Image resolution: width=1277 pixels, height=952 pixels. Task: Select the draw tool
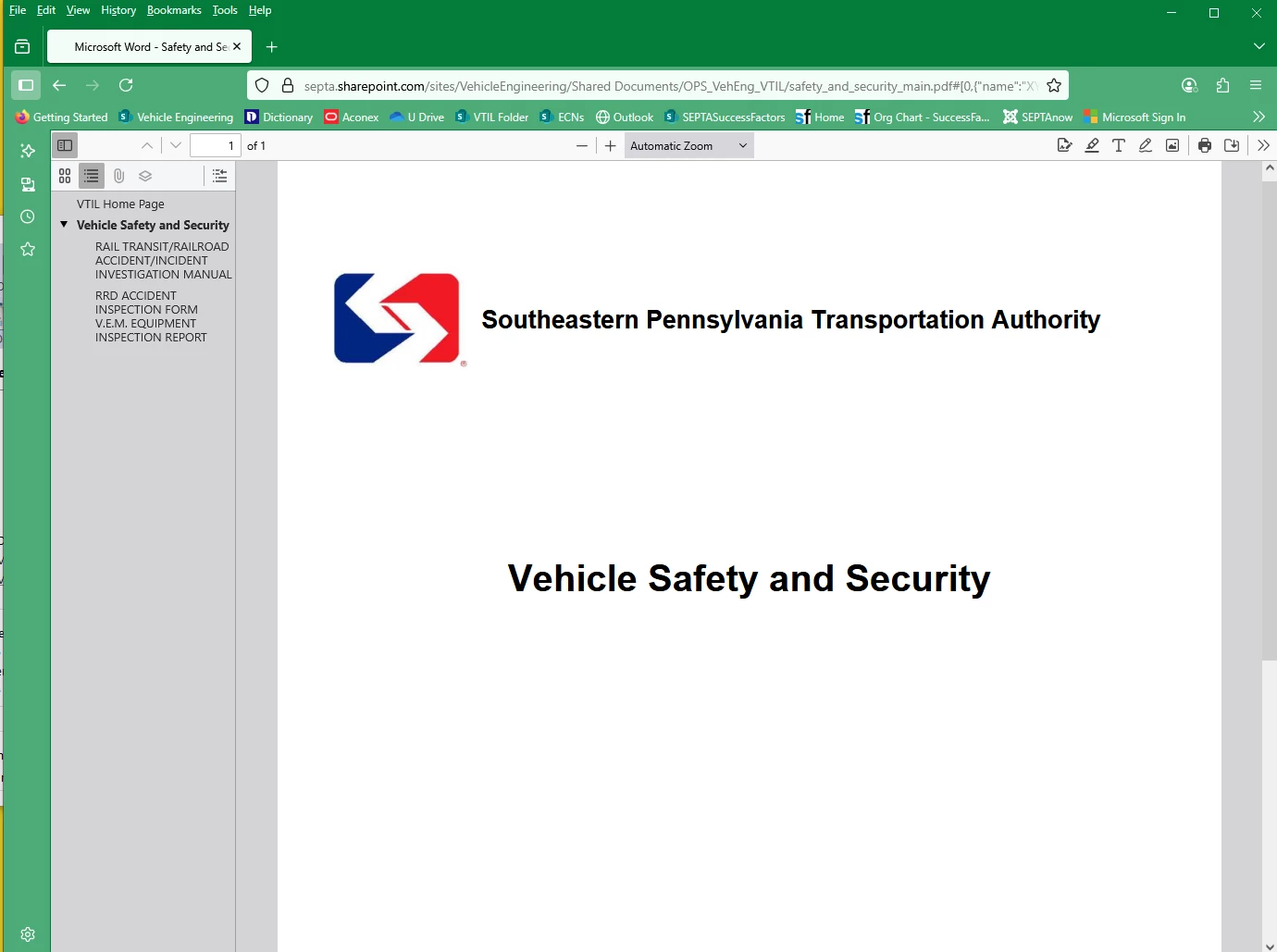tap(1146, 145)
